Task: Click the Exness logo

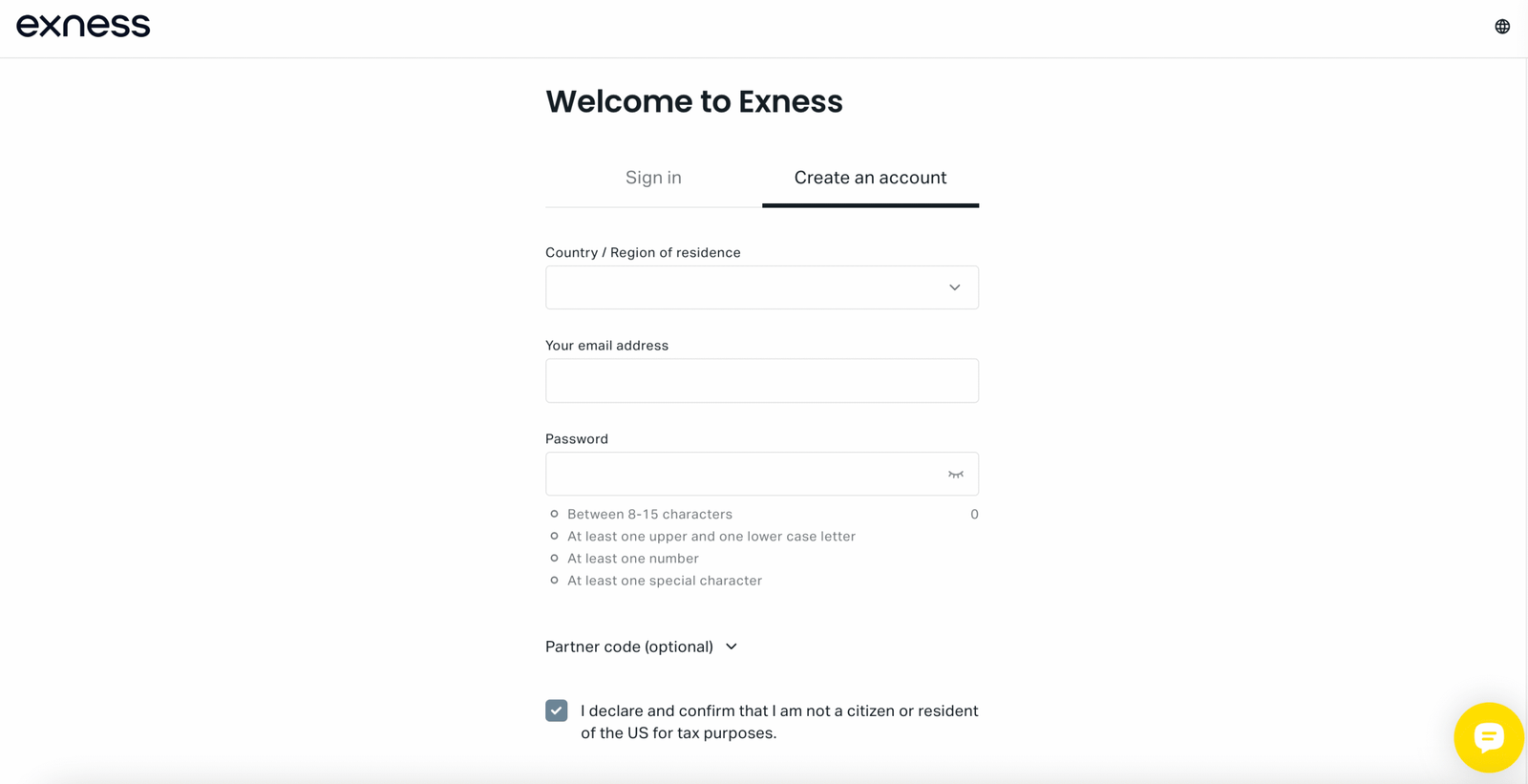Action: [83, 26]
